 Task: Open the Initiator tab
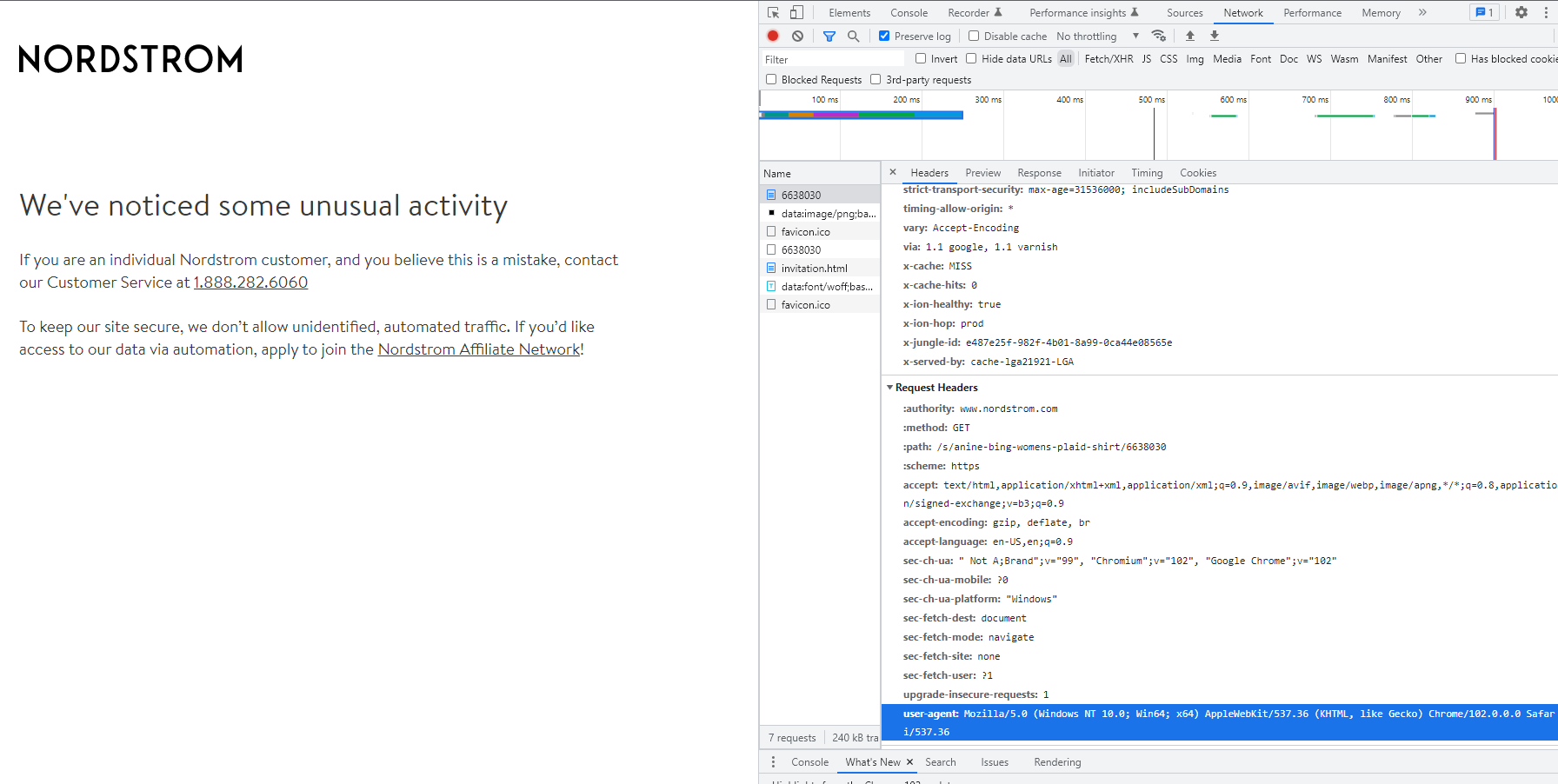(1095, 172)
